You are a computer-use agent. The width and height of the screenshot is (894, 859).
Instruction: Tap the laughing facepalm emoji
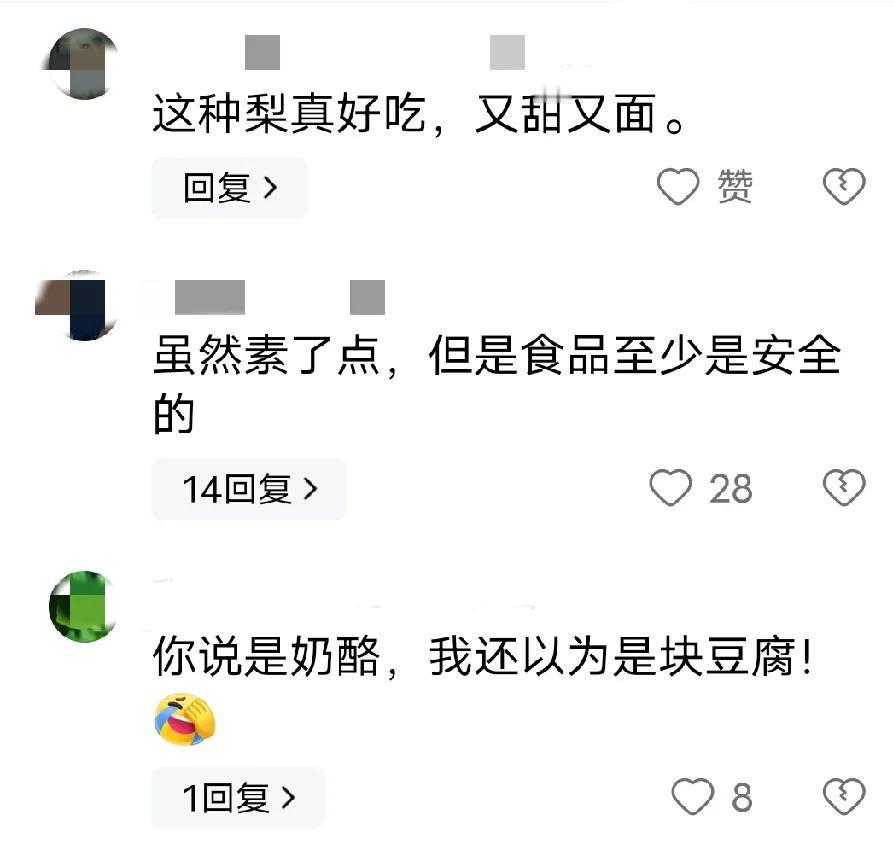tap(185, 719)
